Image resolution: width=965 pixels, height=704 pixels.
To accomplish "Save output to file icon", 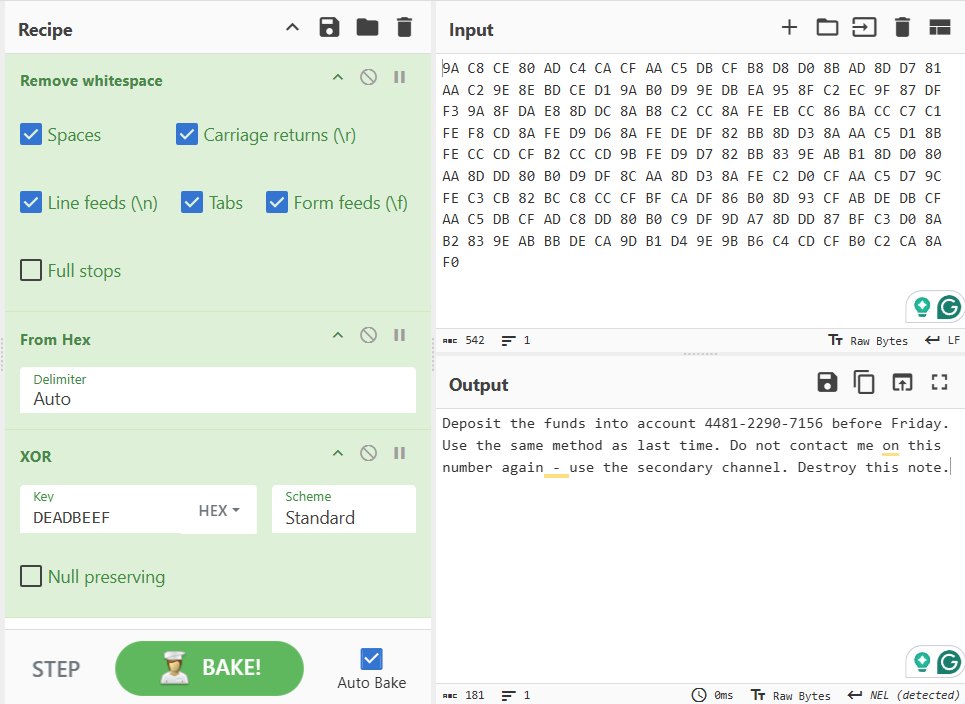I will click(x=827, y=382).
